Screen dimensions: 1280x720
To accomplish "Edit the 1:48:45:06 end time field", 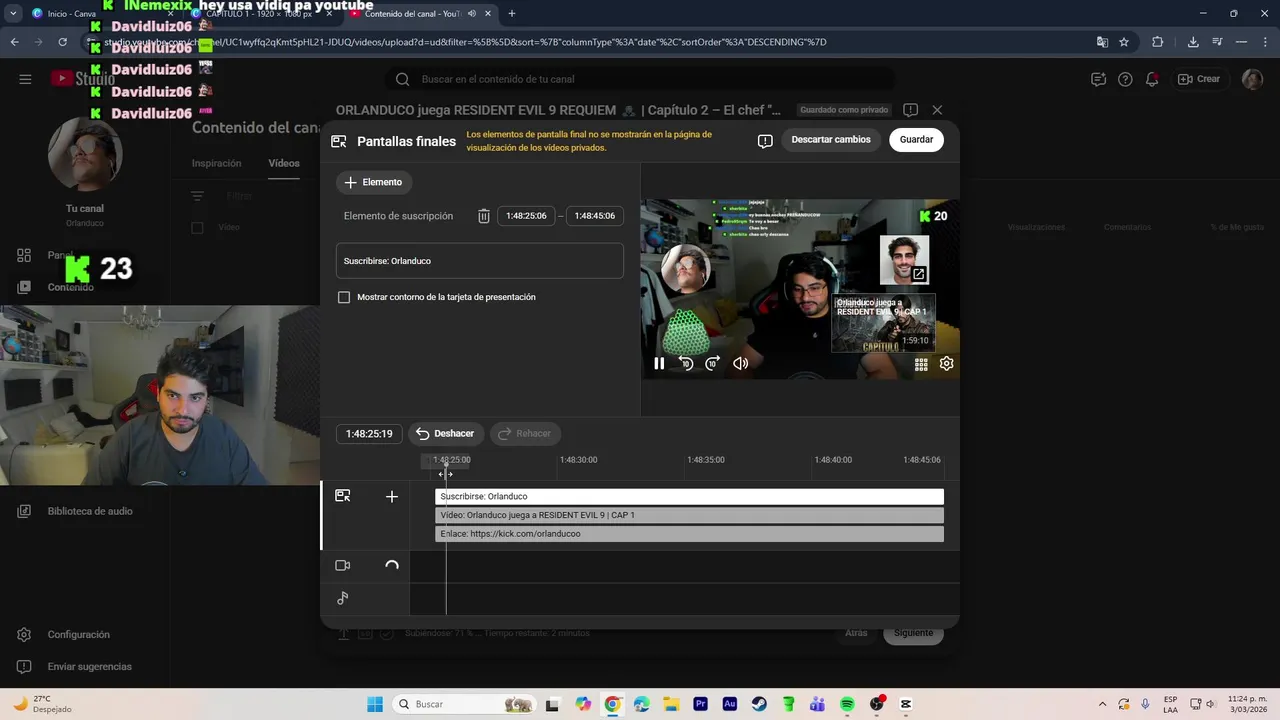I will pos(595,216).
